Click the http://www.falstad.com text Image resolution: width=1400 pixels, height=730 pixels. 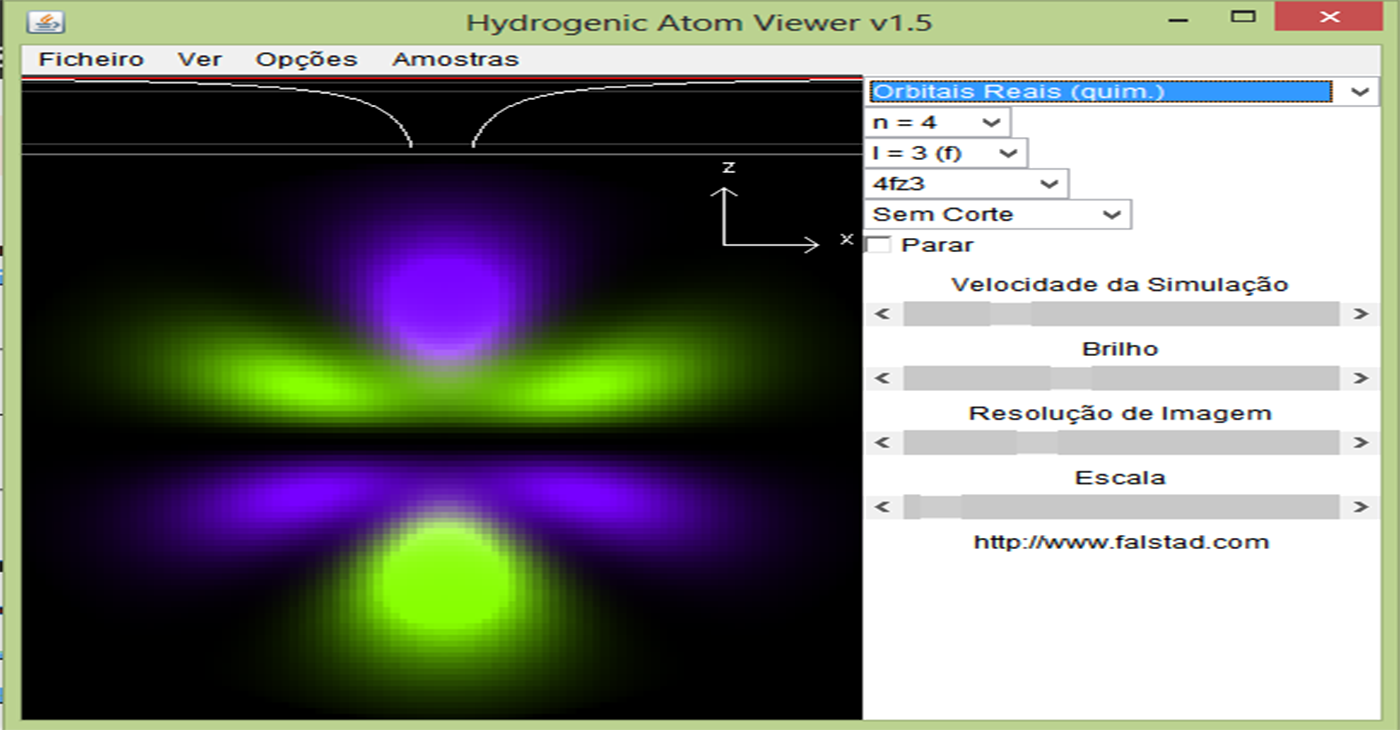(1121, 542)
